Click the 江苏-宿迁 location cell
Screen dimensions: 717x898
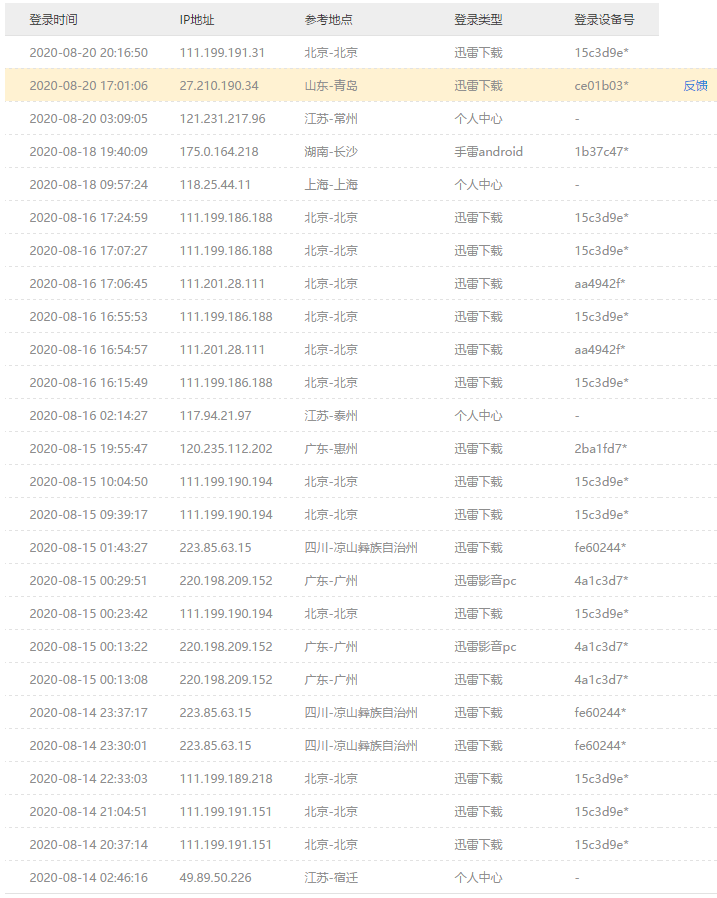point(331,878)
